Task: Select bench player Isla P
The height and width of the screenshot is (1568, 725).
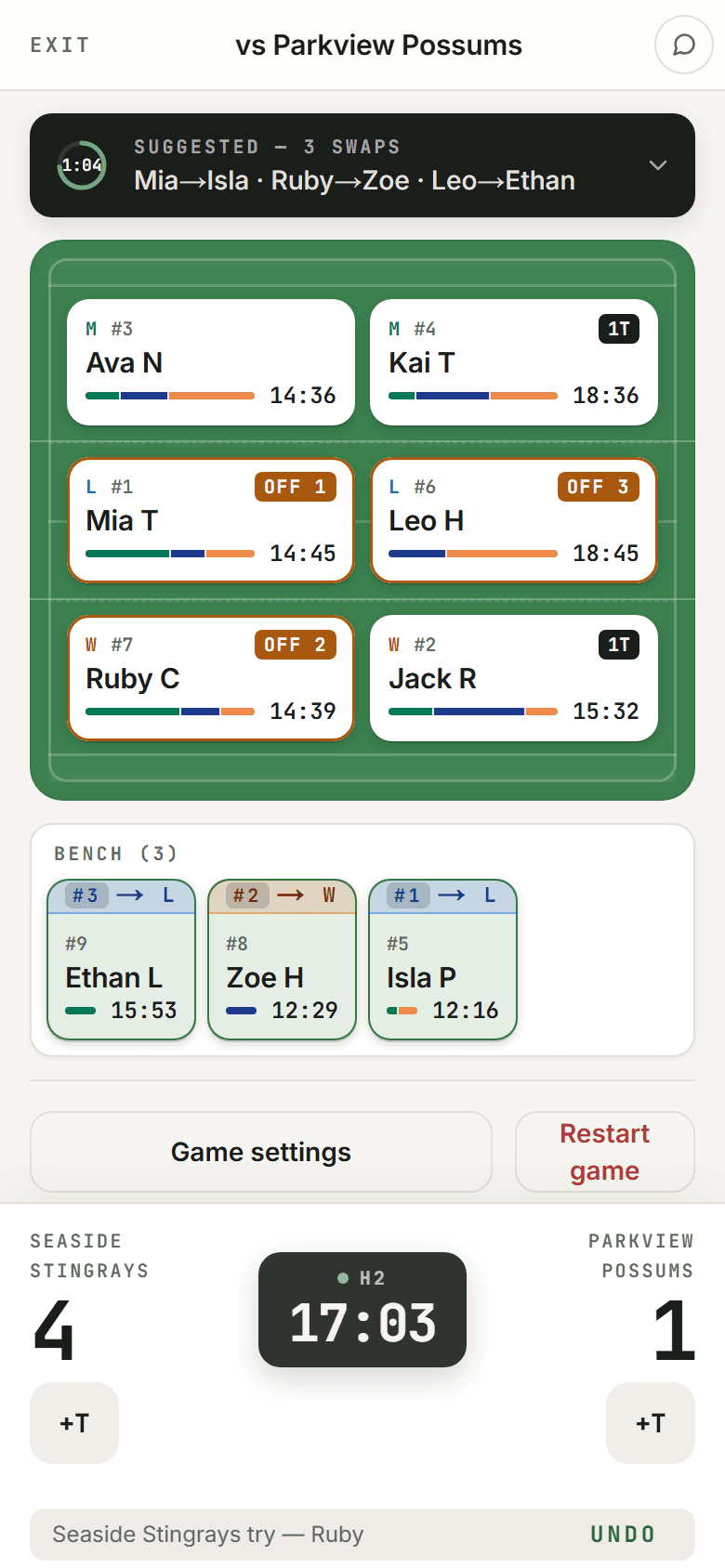Action: pyautogui.click(x=443, y=960)
